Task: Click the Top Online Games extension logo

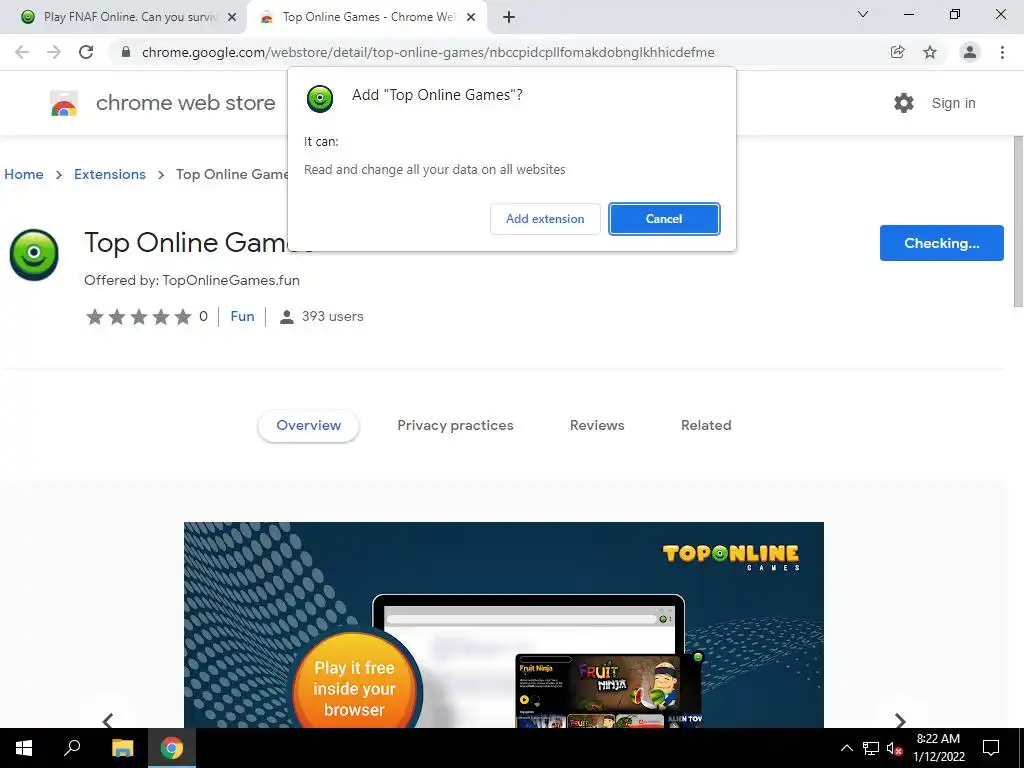Action: coord(34,255)
